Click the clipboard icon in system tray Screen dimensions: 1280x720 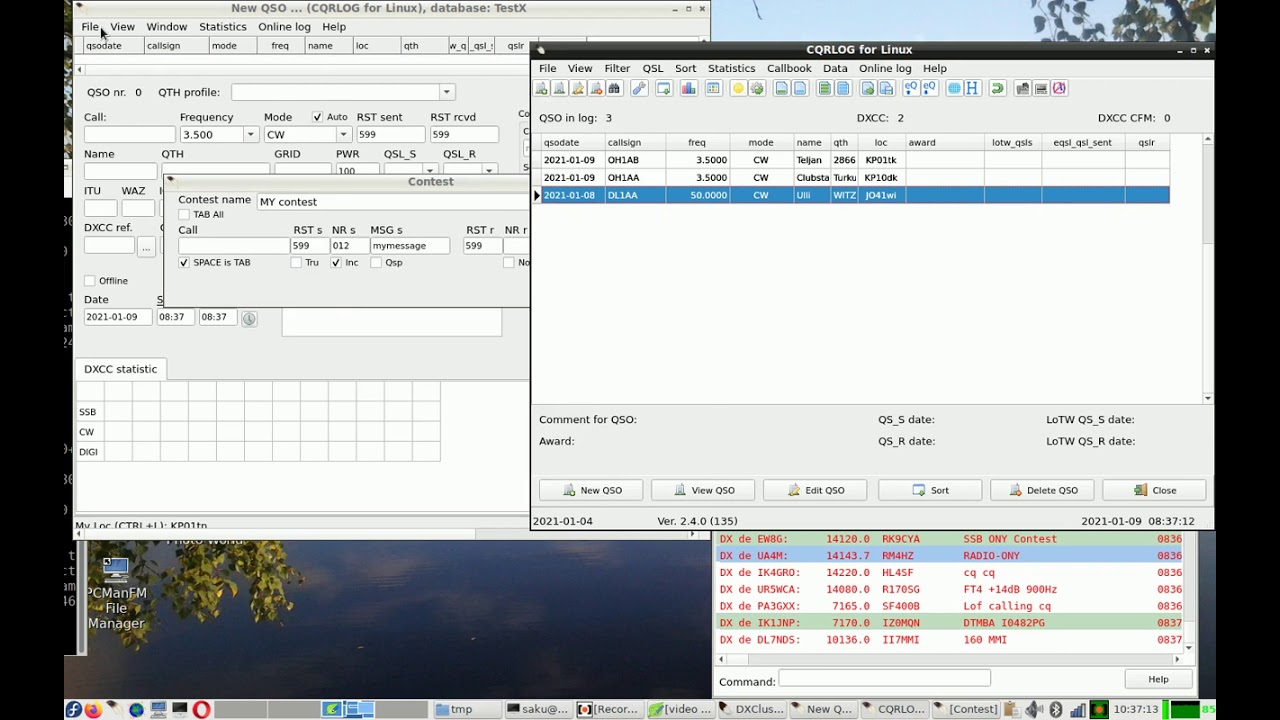point(1011,710)
